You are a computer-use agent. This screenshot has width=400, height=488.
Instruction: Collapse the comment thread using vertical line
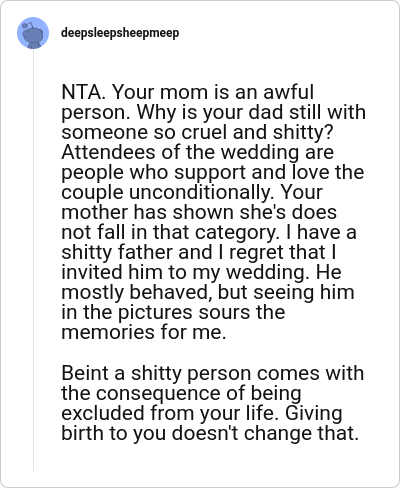pos(33,260)
